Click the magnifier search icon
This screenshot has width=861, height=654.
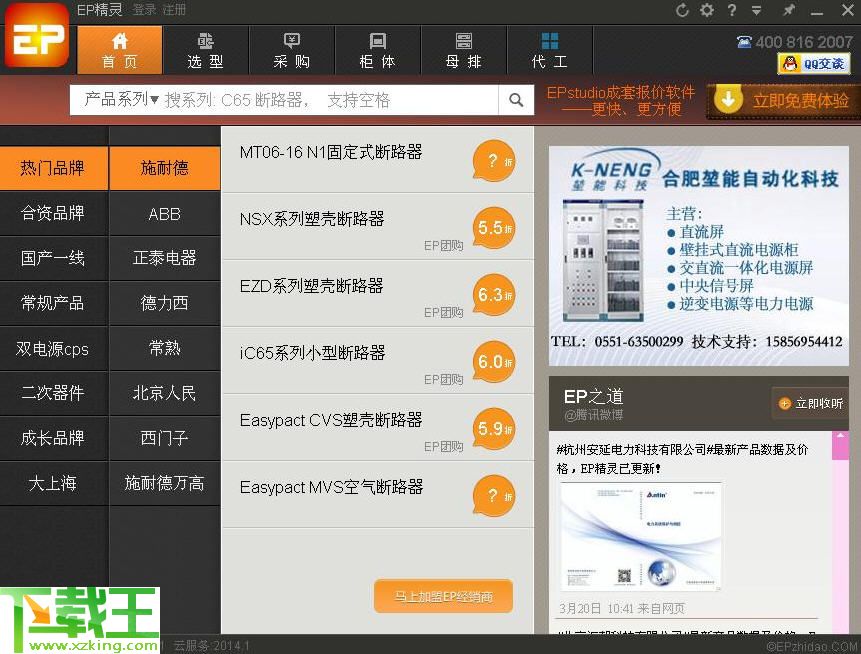(x=516, y=100)
